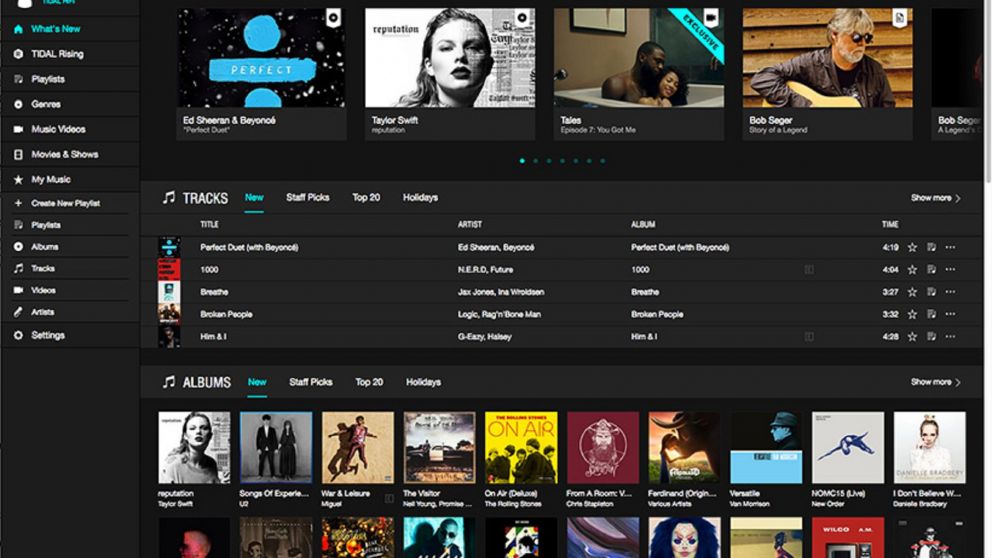
Task: Add Breathe to playlist icon
Action: click(x=931, y=292)
